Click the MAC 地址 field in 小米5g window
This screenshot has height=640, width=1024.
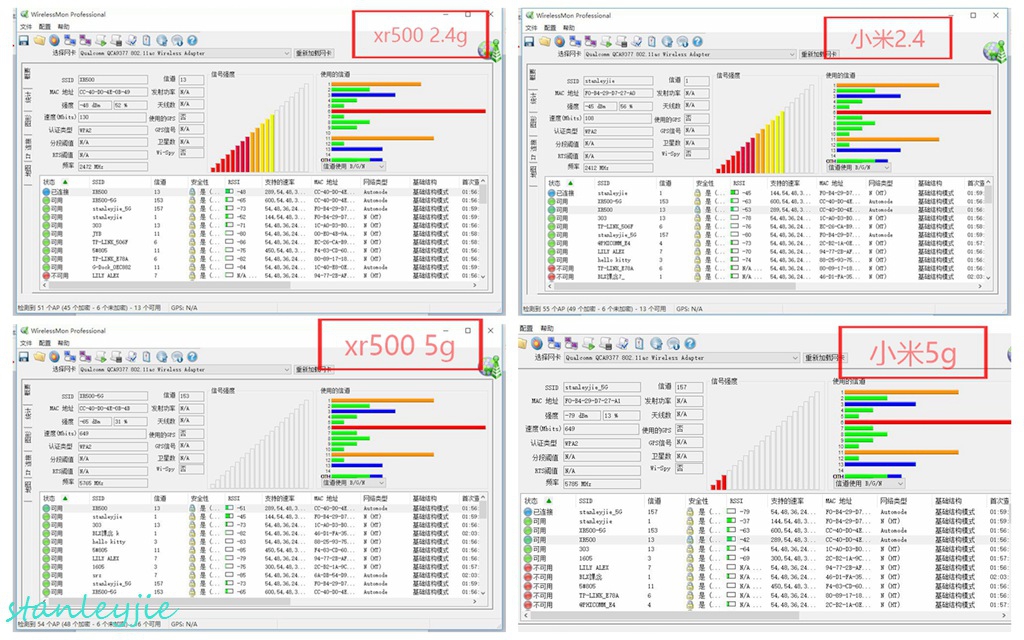(x=601, y=401)
